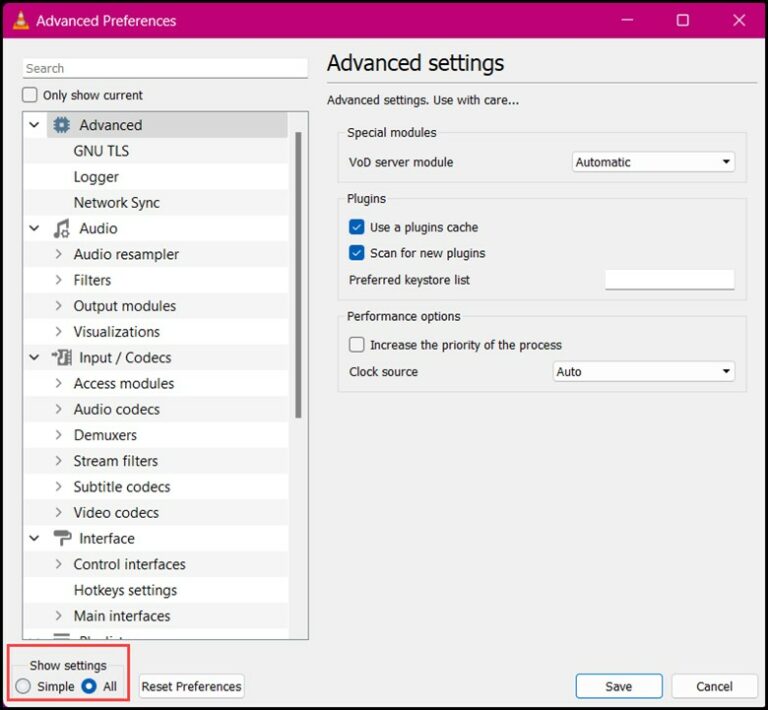Select the Advanced gear icon in tree
768x710 pixels.
(62, 125)
